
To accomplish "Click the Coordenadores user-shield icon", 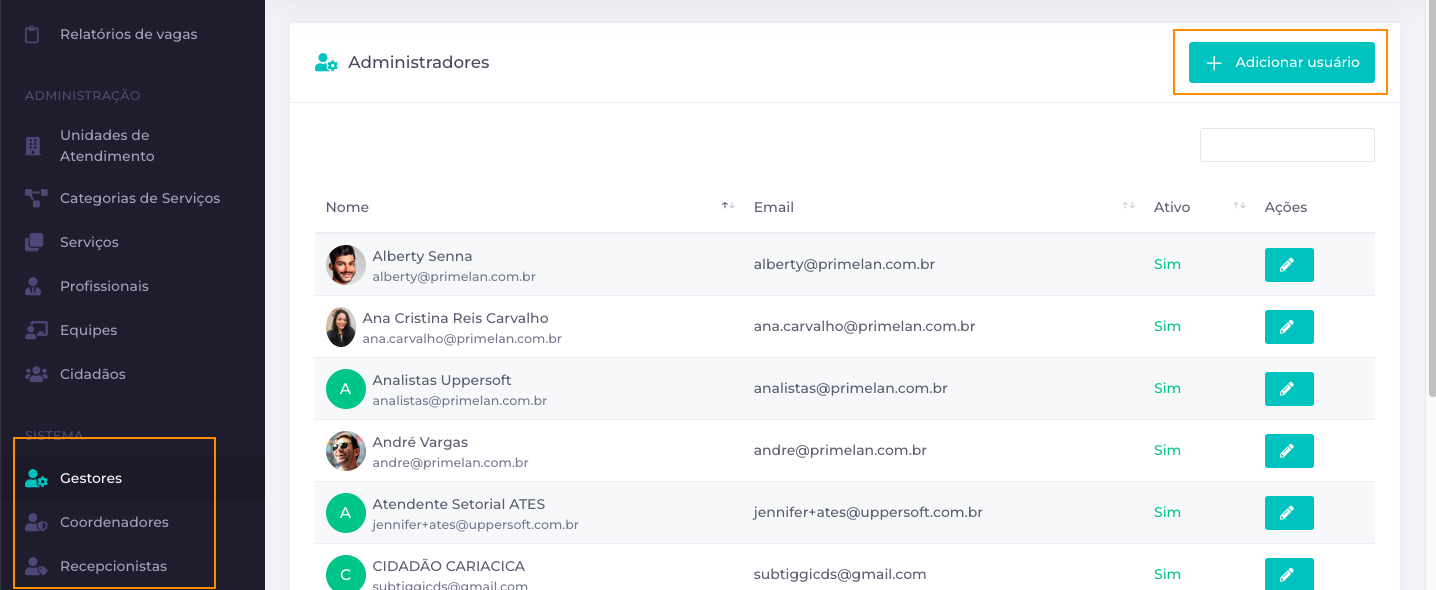I will (x=36, y=522).
